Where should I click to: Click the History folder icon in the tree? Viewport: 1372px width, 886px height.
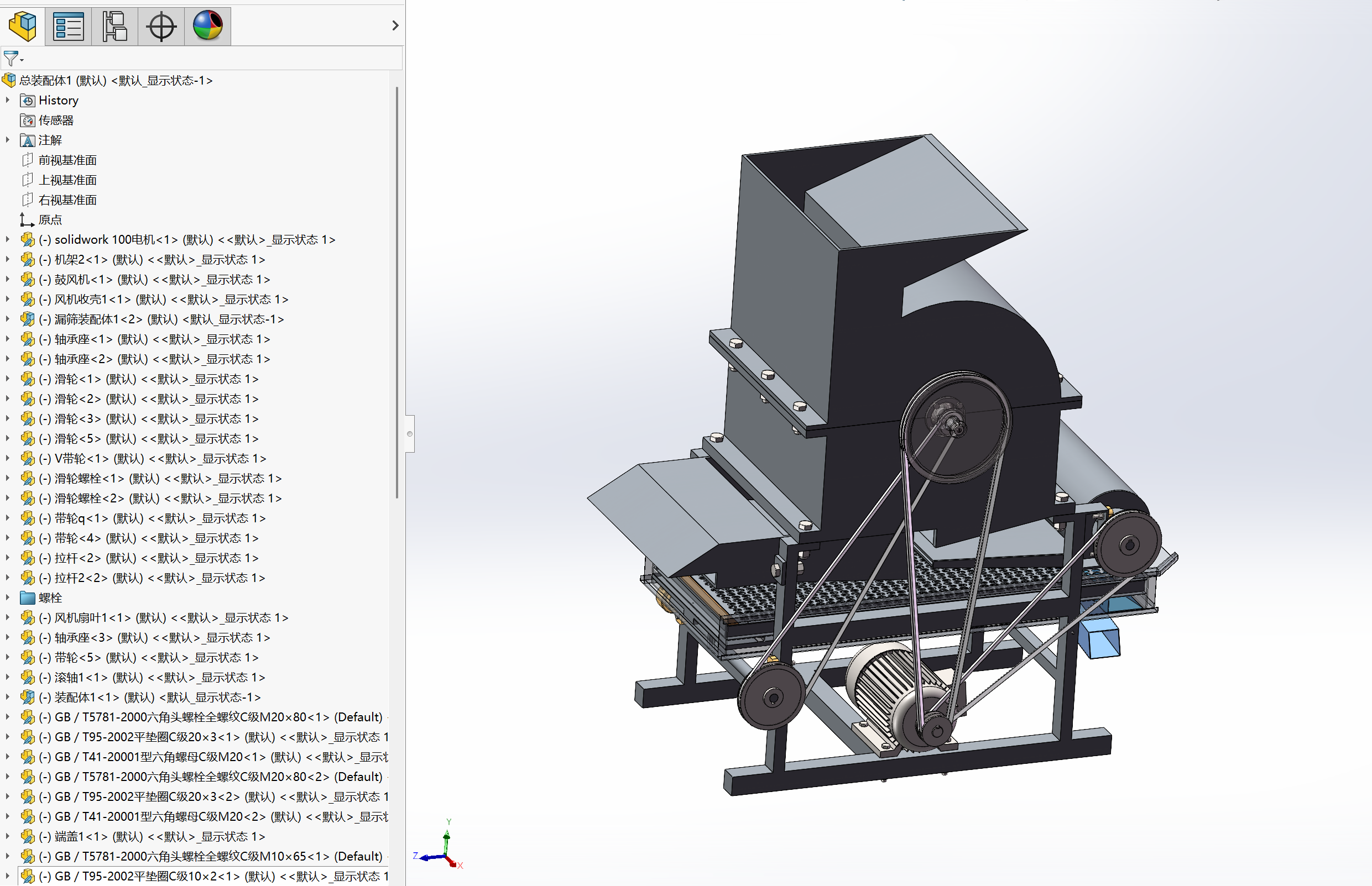pos(28,101)
